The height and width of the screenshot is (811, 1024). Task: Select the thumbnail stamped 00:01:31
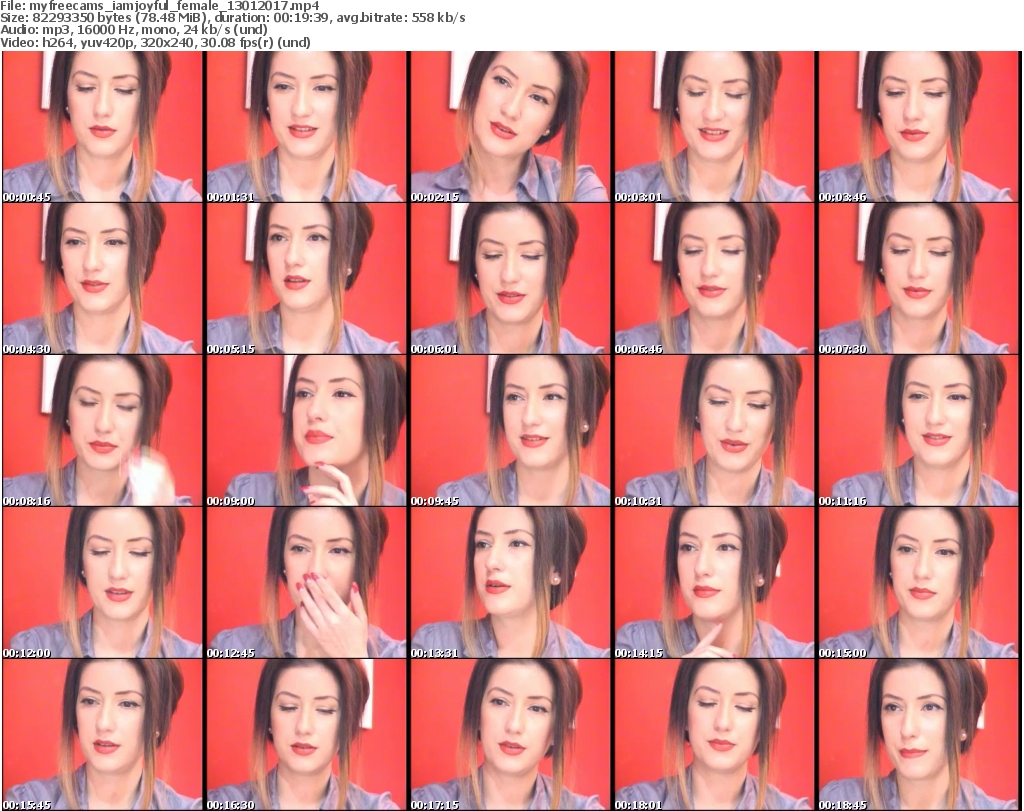[306, 127]
